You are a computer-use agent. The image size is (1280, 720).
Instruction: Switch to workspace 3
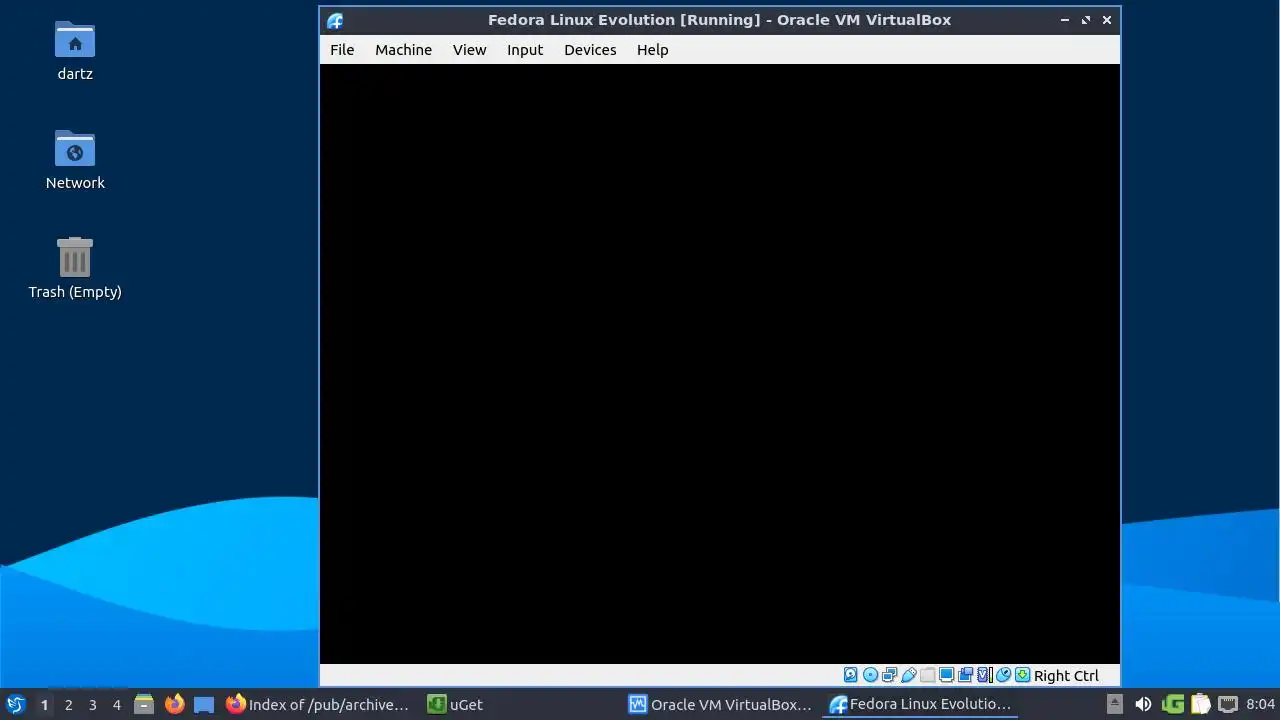[x=92, y=705]
